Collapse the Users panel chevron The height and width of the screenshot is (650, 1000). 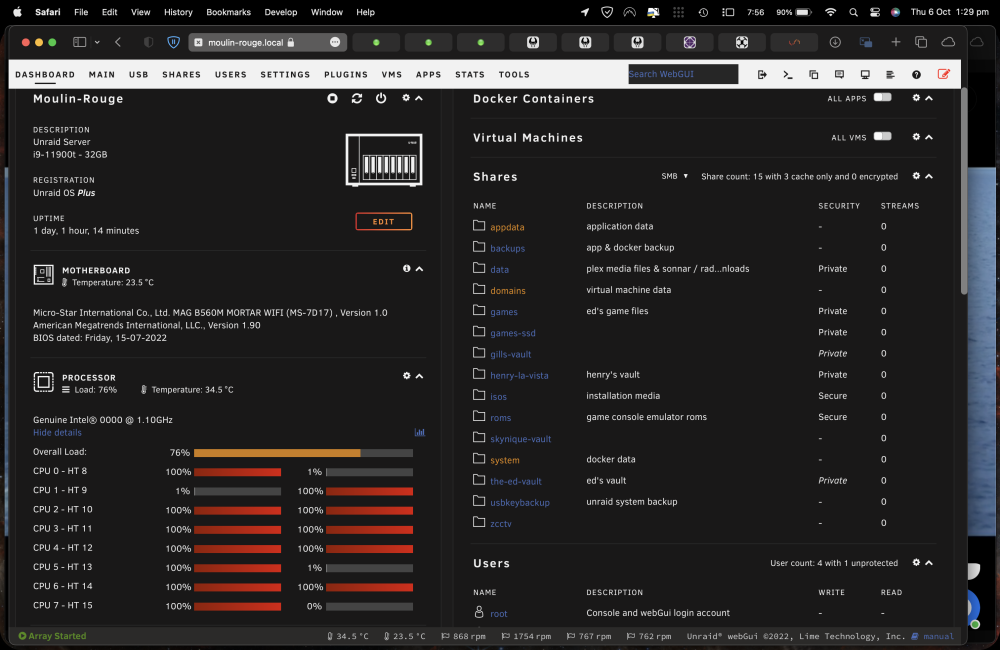tap(929, 563)
